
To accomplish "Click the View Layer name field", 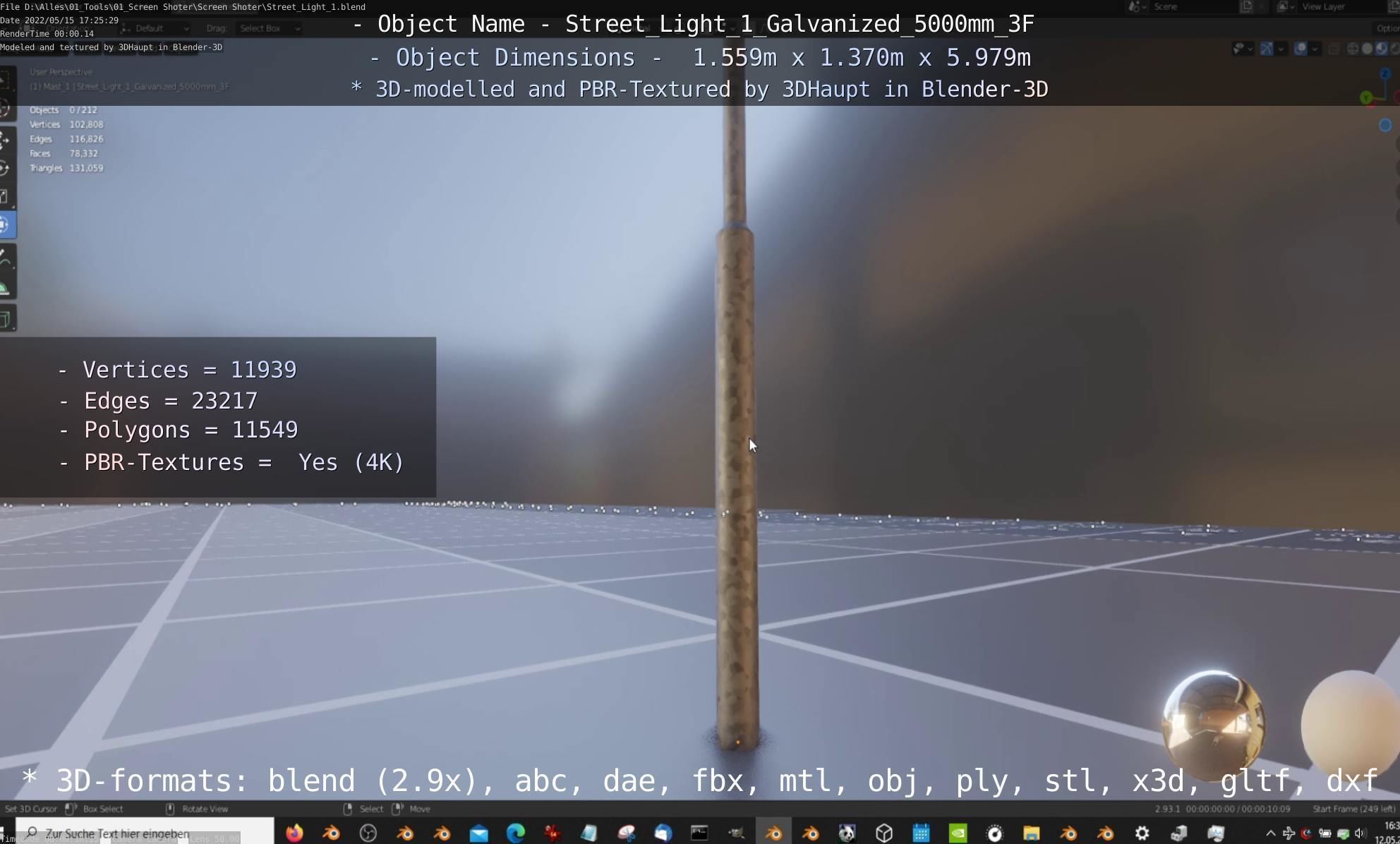I will click(1341, 6).
